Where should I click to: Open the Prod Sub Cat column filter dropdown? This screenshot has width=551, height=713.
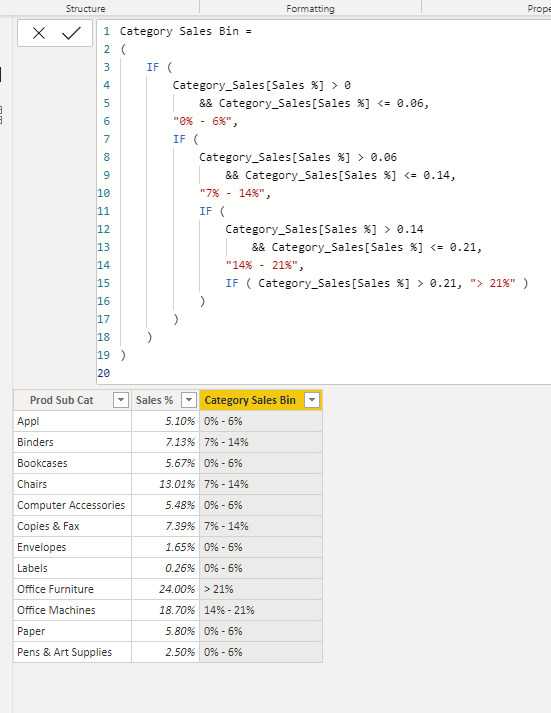click(x=121, y=400)
